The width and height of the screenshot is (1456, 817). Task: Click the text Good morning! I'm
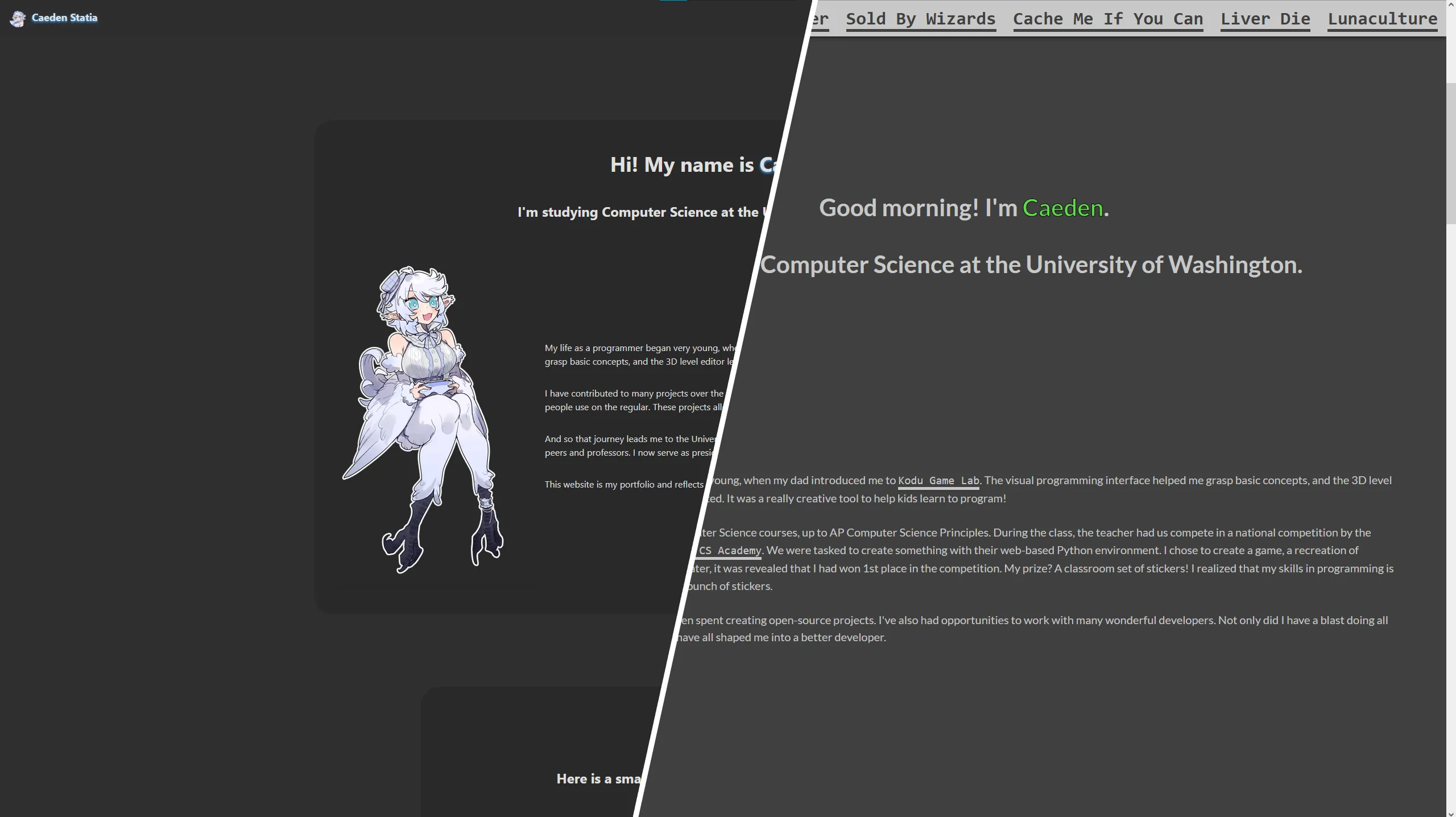[918, 208]
